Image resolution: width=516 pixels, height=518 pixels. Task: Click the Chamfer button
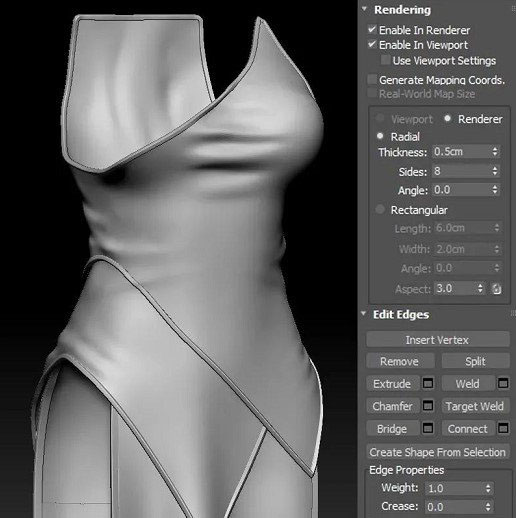[x=392, y=406]
